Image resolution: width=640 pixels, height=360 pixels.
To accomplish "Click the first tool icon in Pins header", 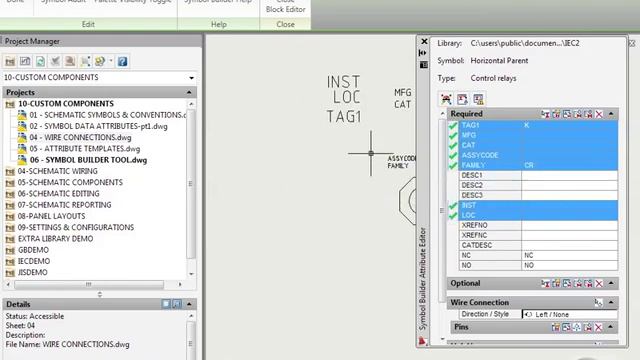I will coord(556,327).
